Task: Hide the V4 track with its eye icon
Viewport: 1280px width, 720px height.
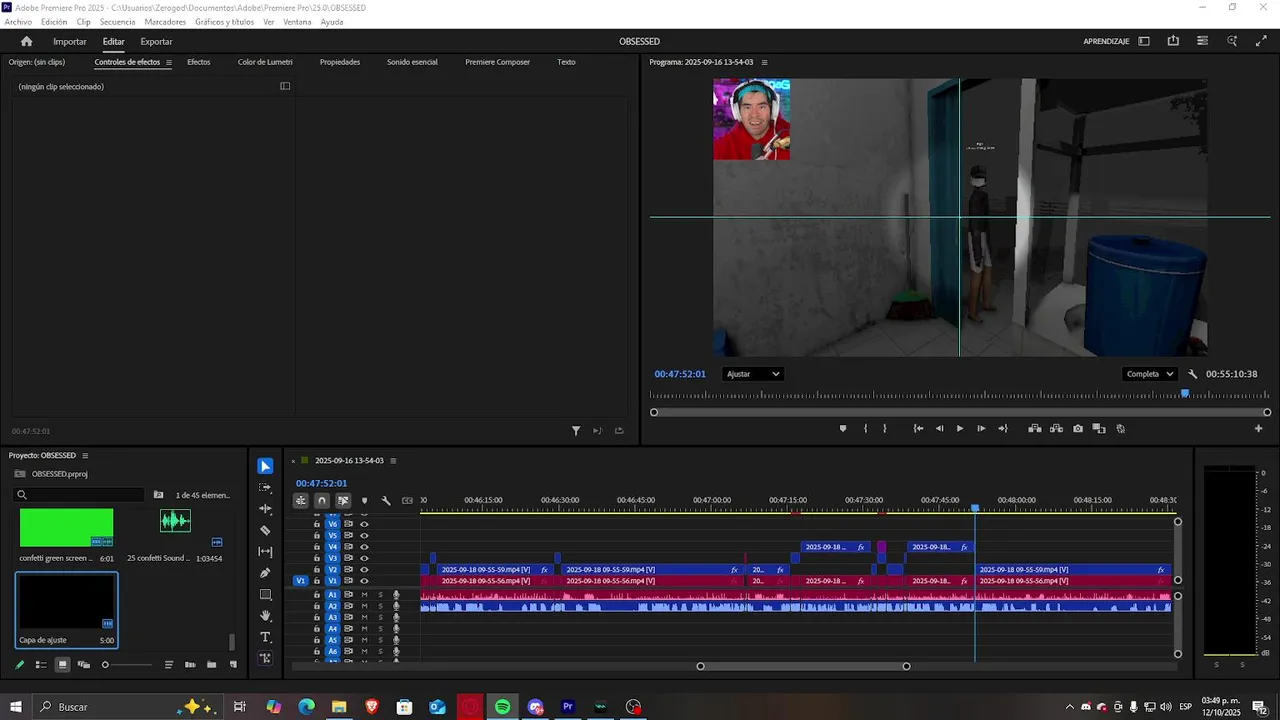Action: pos(364,547)
